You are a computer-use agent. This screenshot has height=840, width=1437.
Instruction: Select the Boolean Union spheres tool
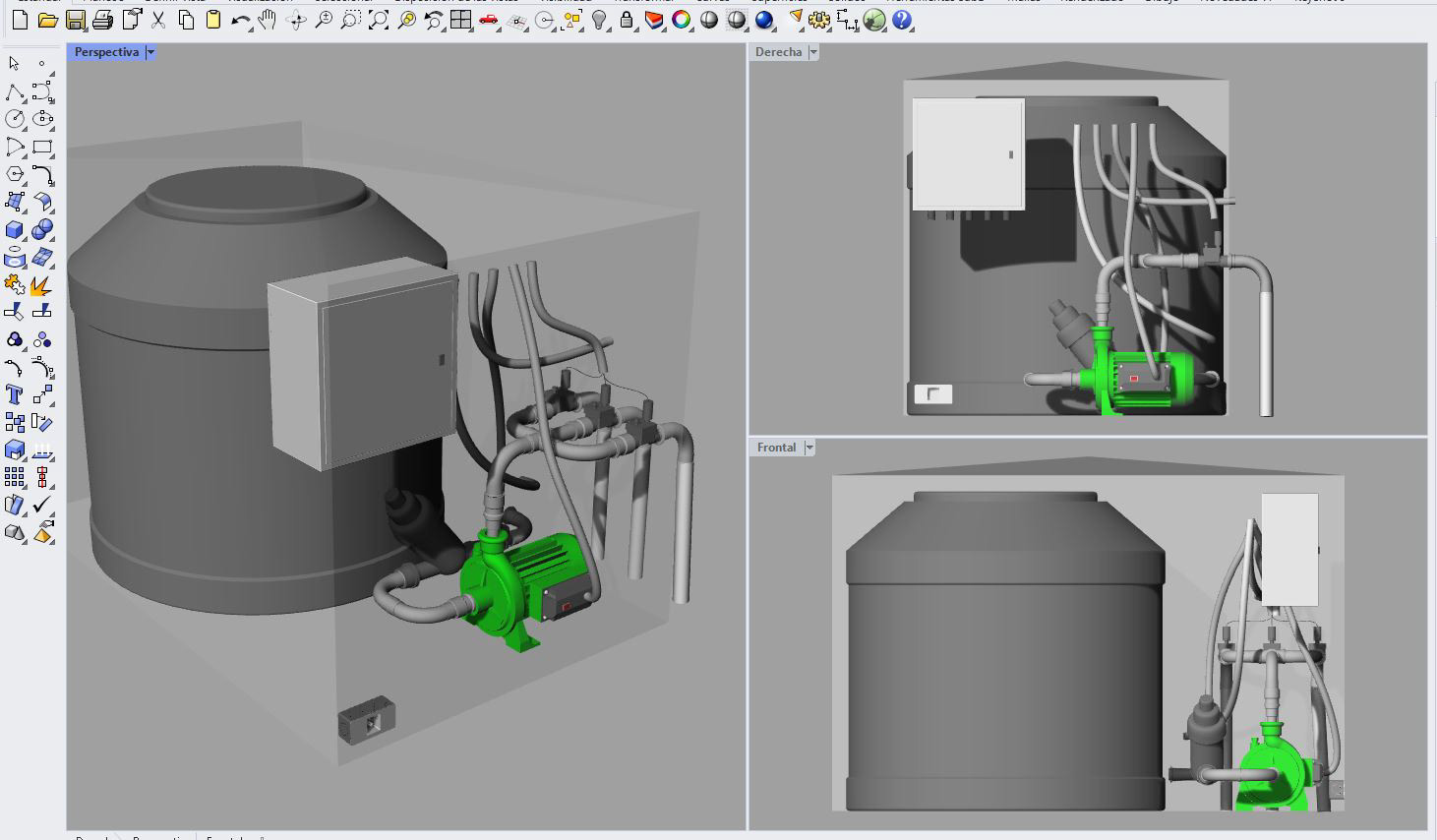click(x=41, y=229)
